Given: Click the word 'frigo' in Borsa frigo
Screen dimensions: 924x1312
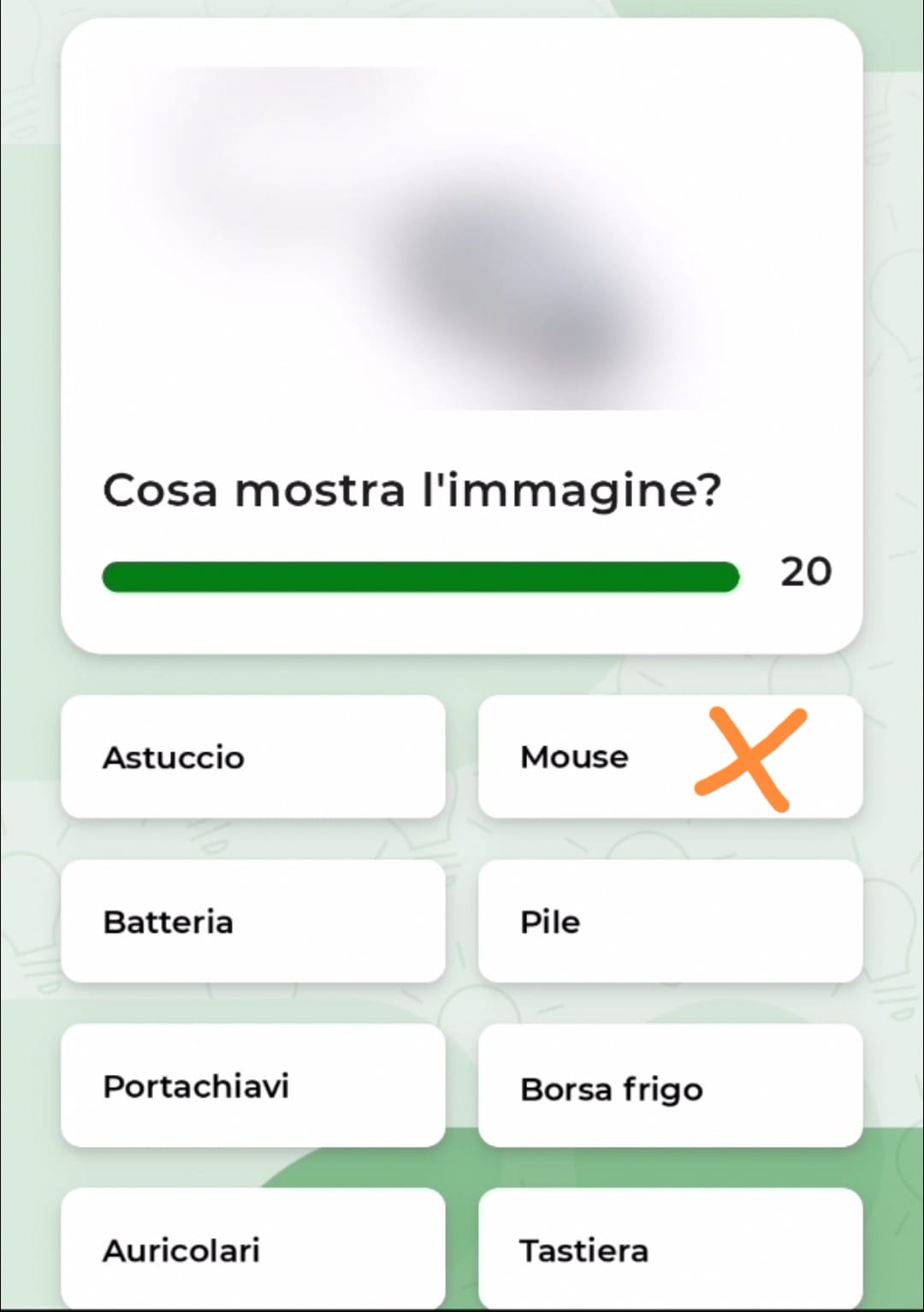Looking at the screenshot, I should pyautogui.click(x=663, y=1090).
